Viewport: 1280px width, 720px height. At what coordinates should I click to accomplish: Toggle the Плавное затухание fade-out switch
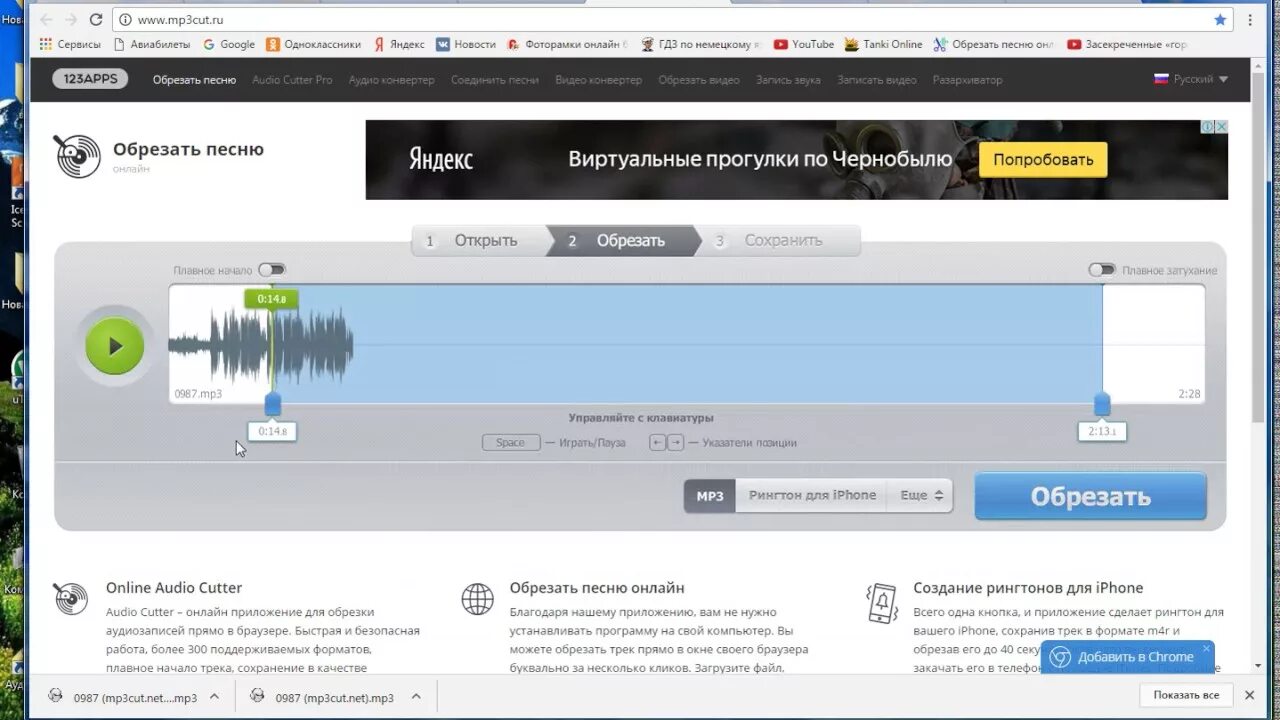point(1102,270)
